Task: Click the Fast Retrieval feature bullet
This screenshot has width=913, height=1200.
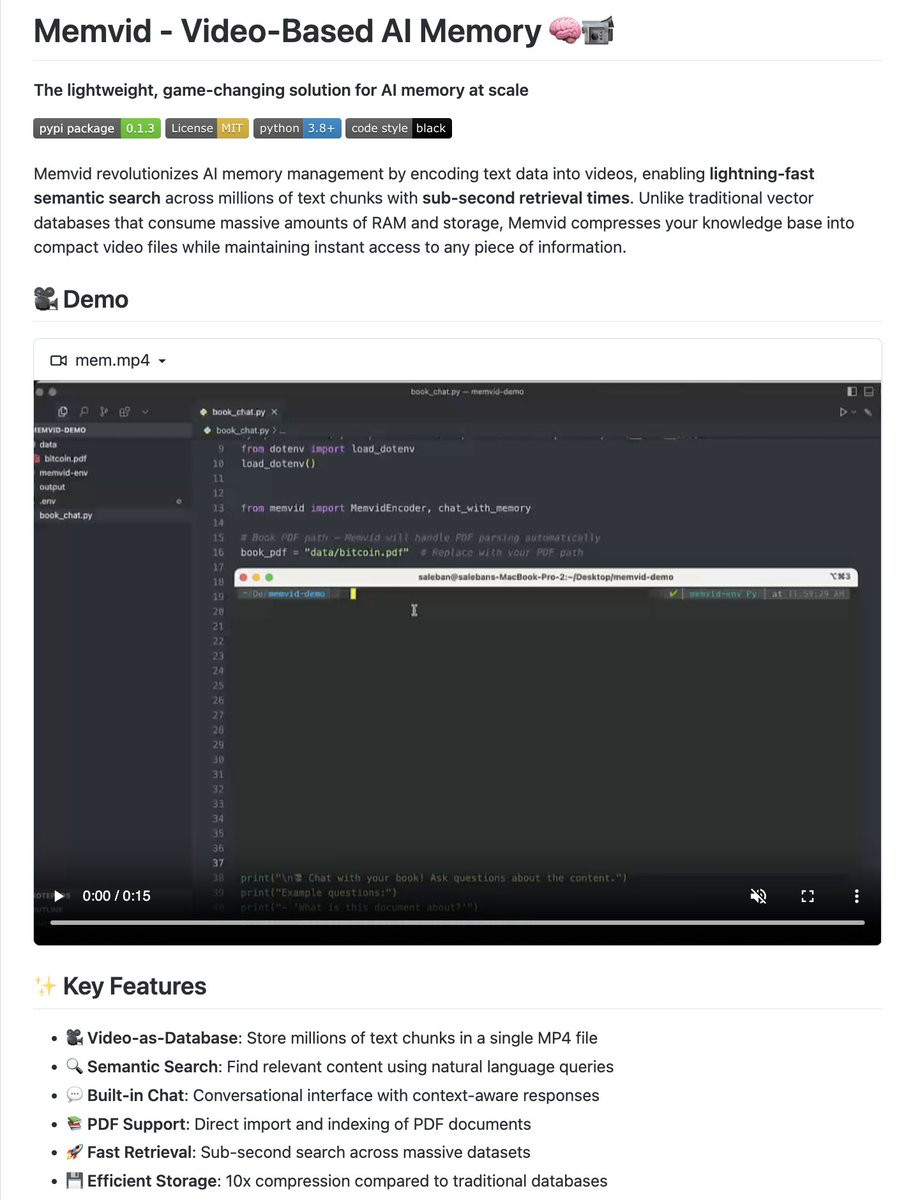Action: (298, 1152)
